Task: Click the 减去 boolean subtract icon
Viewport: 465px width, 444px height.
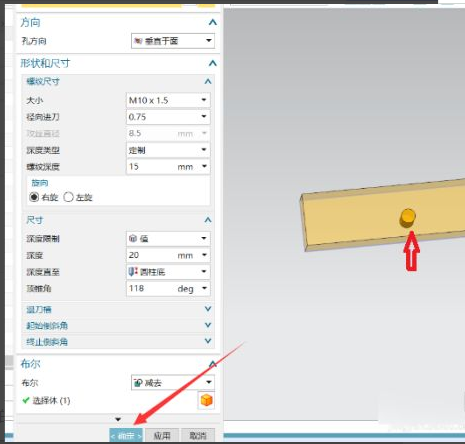Action: [x=138, y=383]
